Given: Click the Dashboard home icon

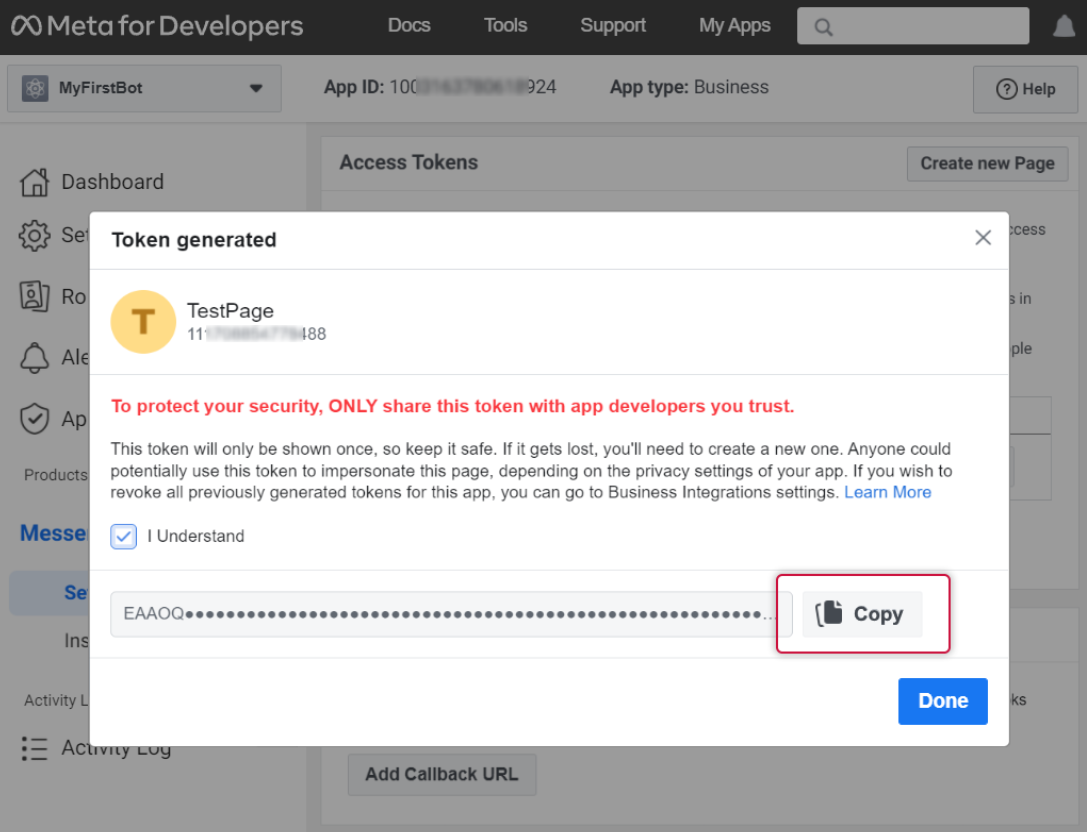Looking at the screenshot, I should [34, 182].
